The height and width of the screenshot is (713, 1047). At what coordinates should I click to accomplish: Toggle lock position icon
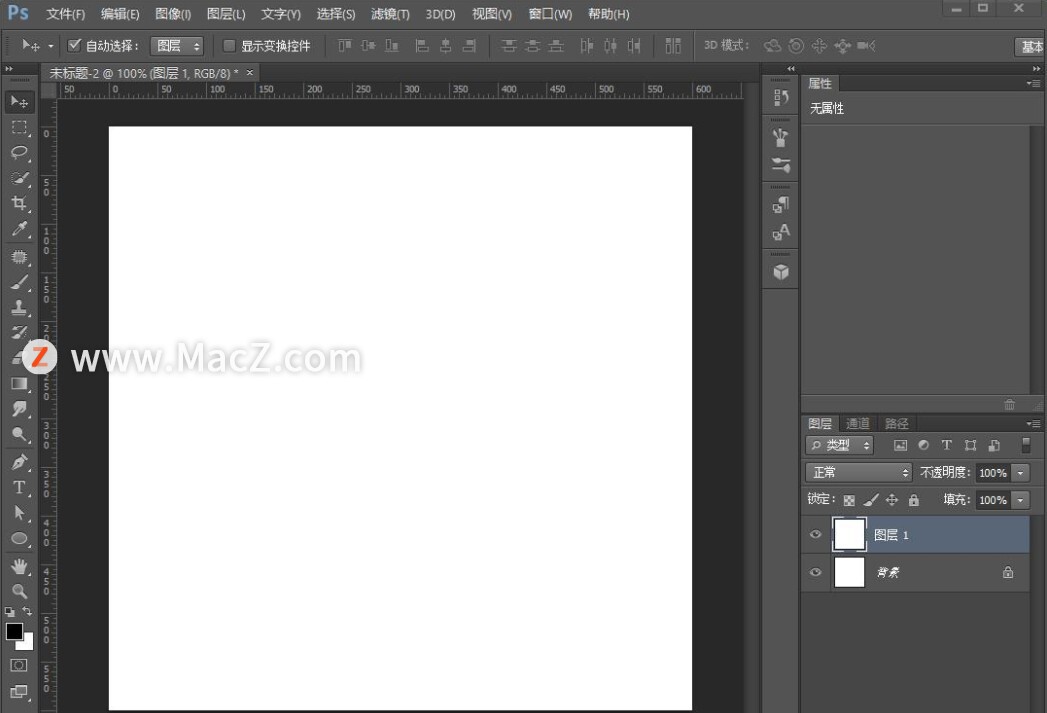pos(892,499)
